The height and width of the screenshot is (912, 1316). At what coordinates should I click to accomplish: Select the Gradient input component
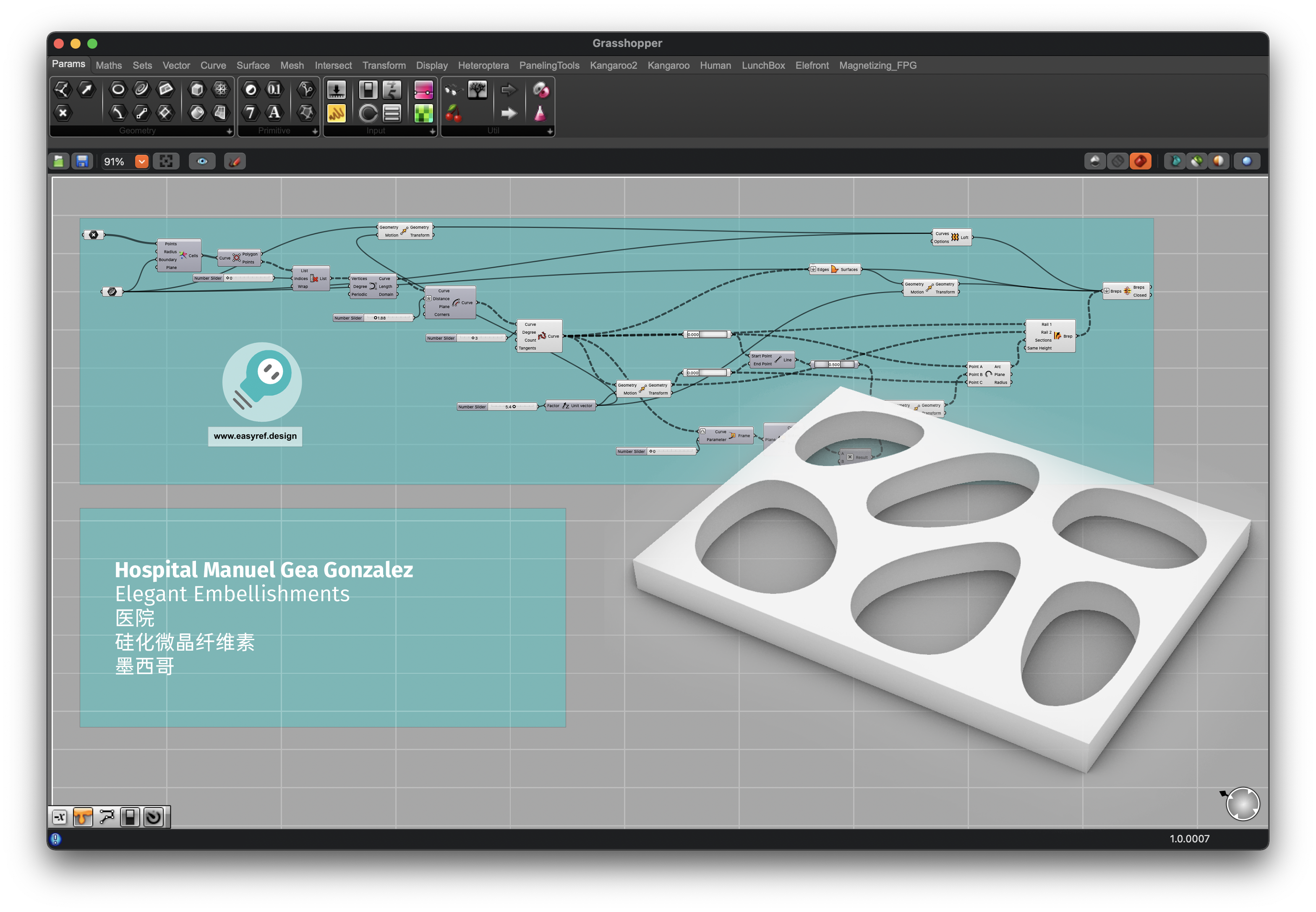[x=423, y=90]
